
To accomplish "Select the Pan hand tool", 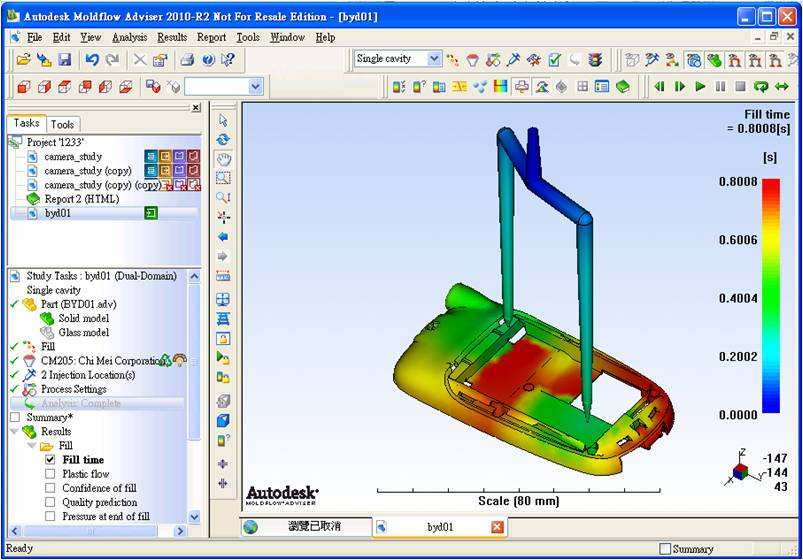I will pos(223,159).
